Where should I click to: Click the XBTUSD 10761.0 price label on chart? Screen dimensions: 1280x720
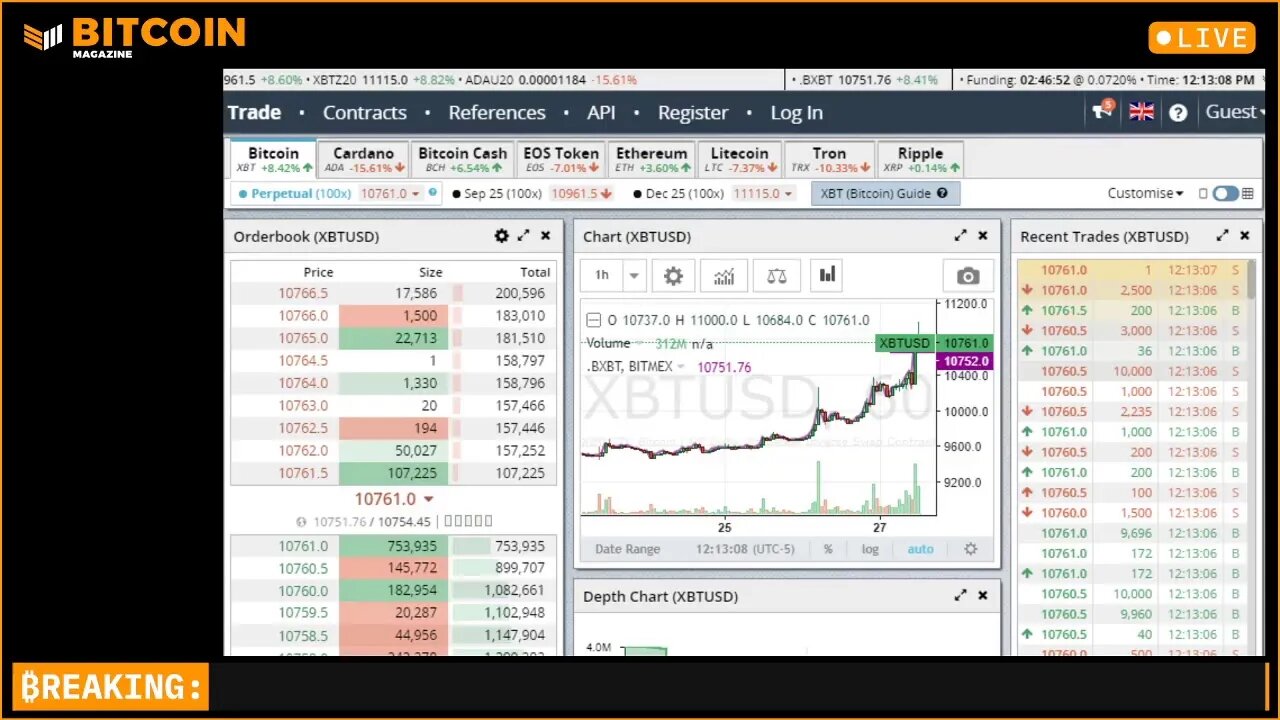934,343
